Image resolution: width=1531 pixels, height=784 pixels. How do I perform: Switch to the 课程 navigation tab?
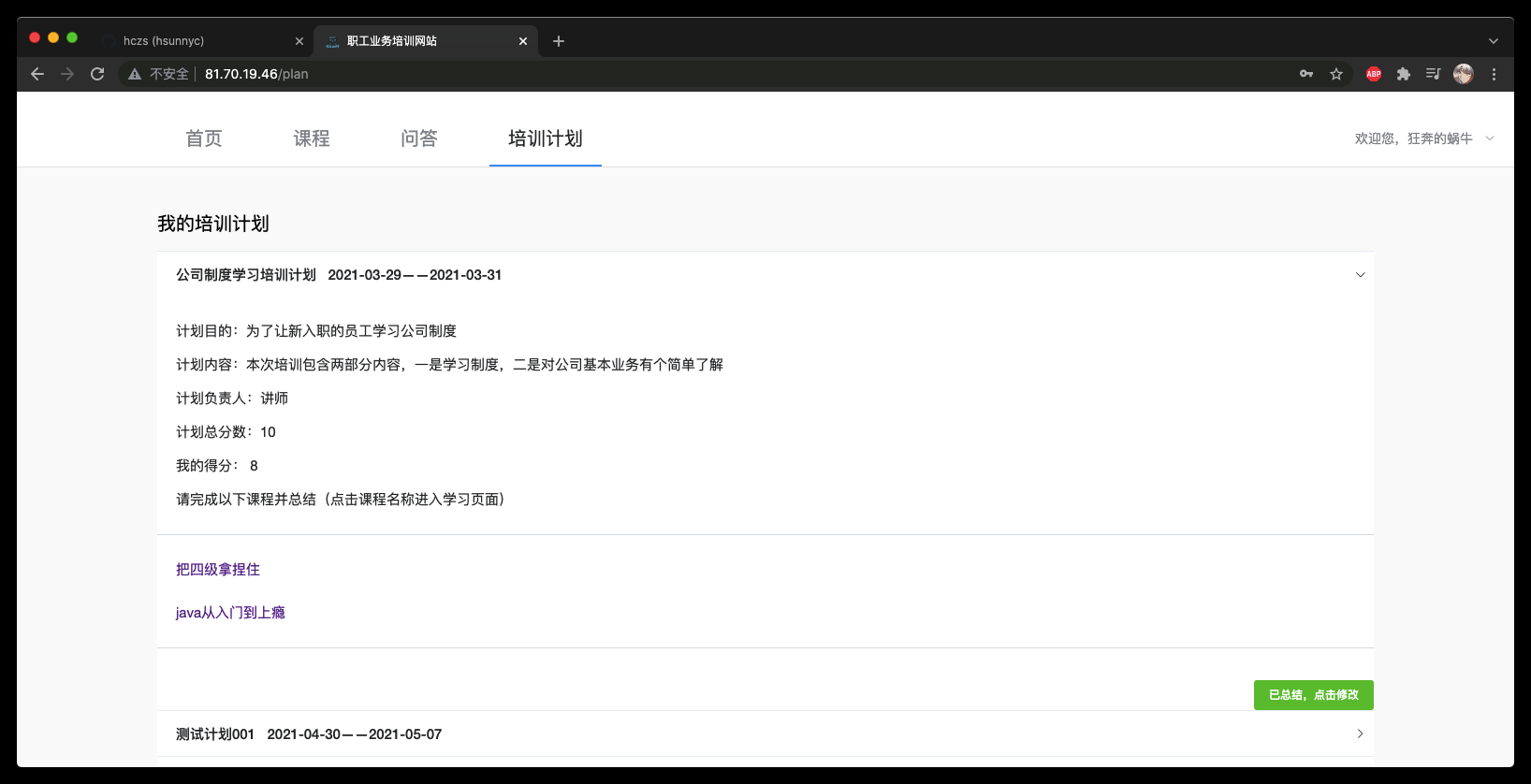312,138
